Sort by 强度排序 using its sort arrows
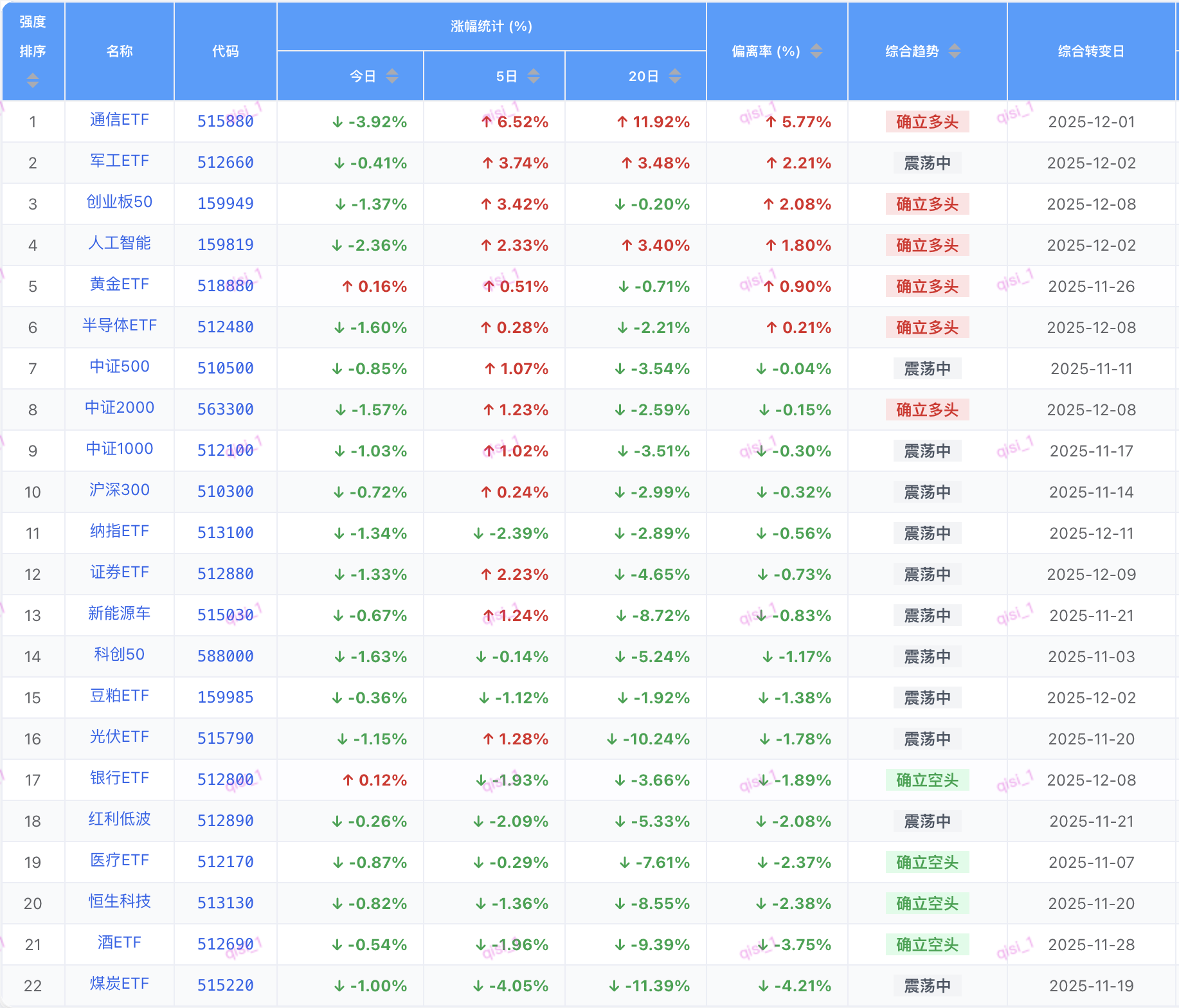The width and height of the screenshot is (1179, 1008). pos(33,80)
